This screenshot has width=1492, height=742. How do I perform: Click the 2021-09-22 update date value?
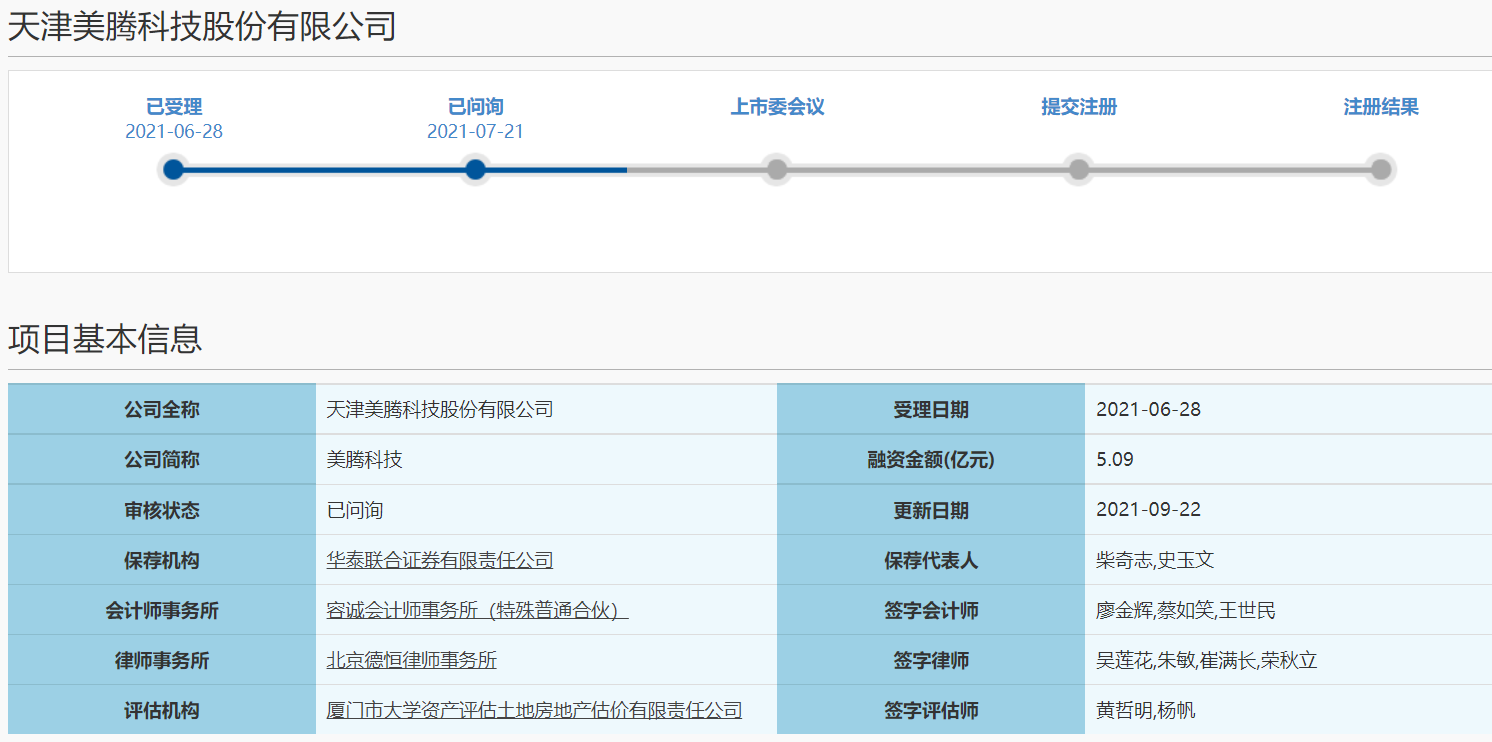pyautogui.click(x=1149, y=510)
